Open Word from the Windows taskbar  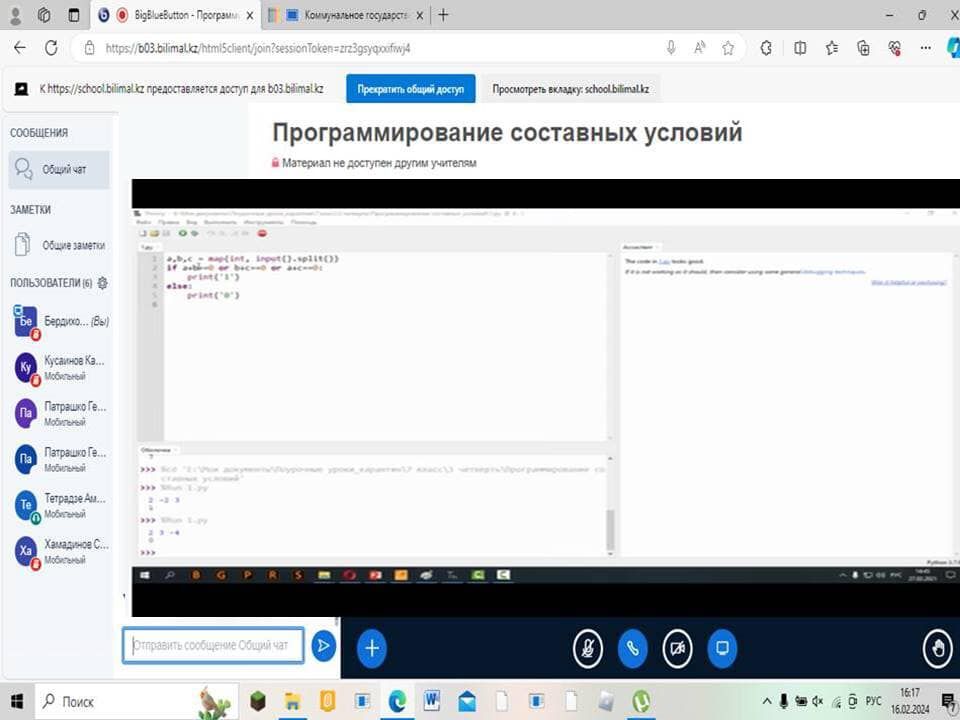(x=431, y=701)
